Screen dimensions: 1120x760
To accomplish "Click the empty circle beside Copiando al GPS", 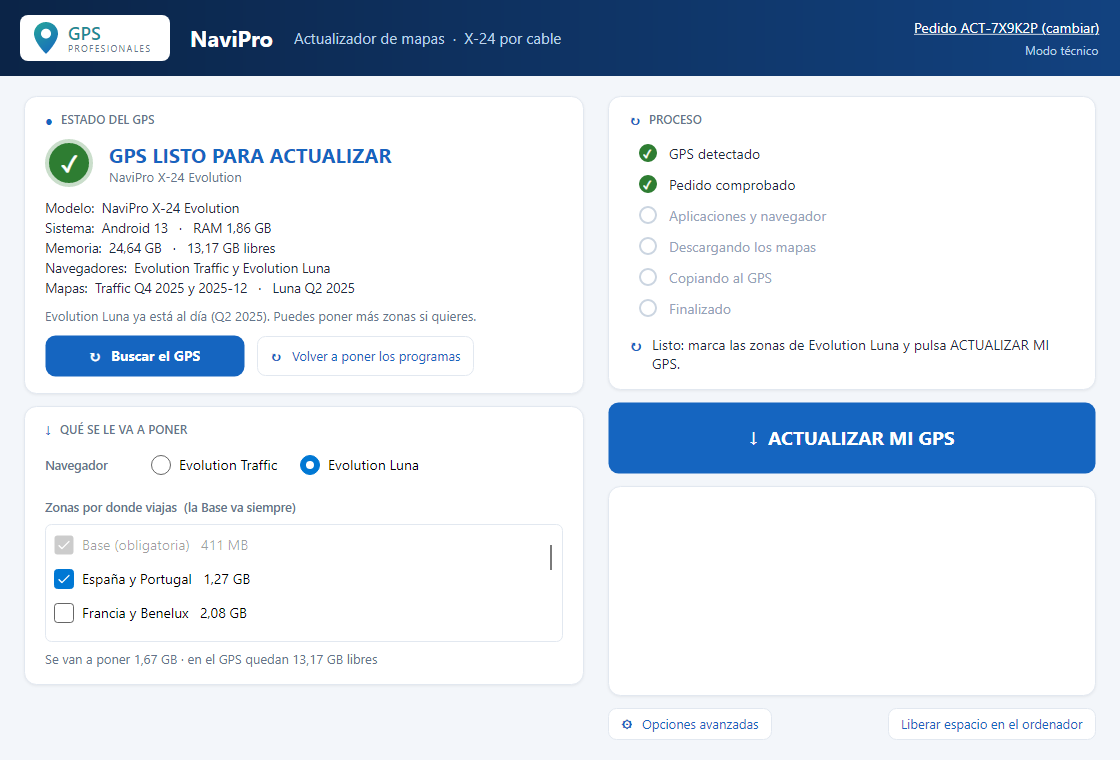I will 648,277.
